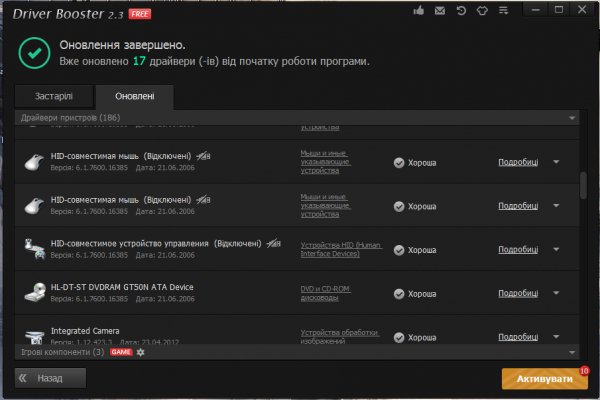Maximize the Driver Booster window
The width and height of the screenshot is (600, 400).
pos(559,10)
